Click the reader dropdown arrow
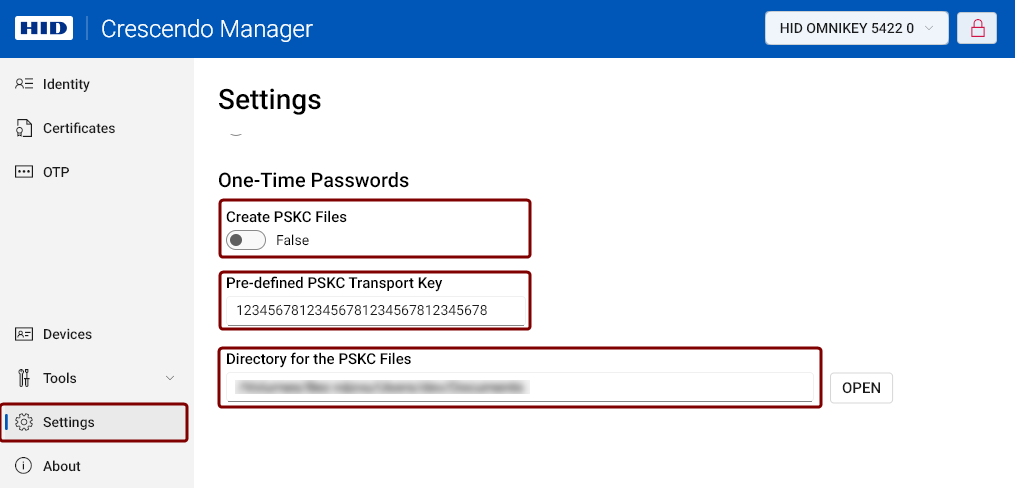The width and height of the screenshot is (1015, 488). (929, 28)
